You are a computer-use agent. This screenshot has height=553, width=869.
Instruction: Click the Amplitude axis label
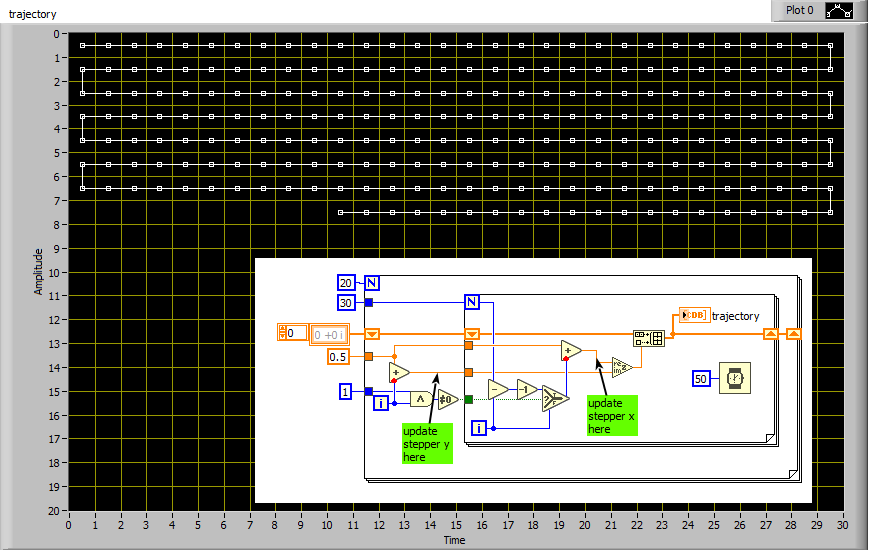[38, 272]
